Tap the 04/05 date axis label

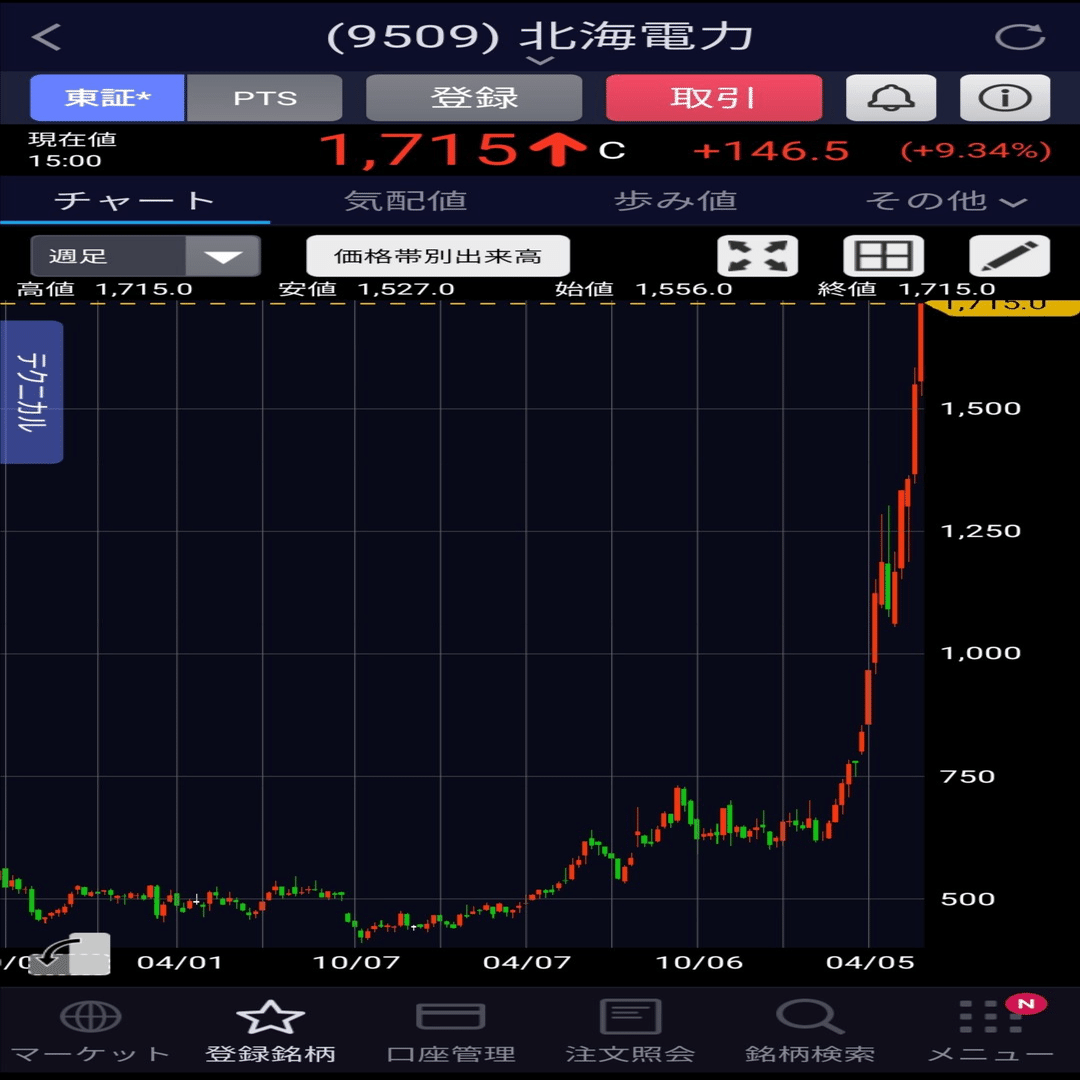[870, 962]
